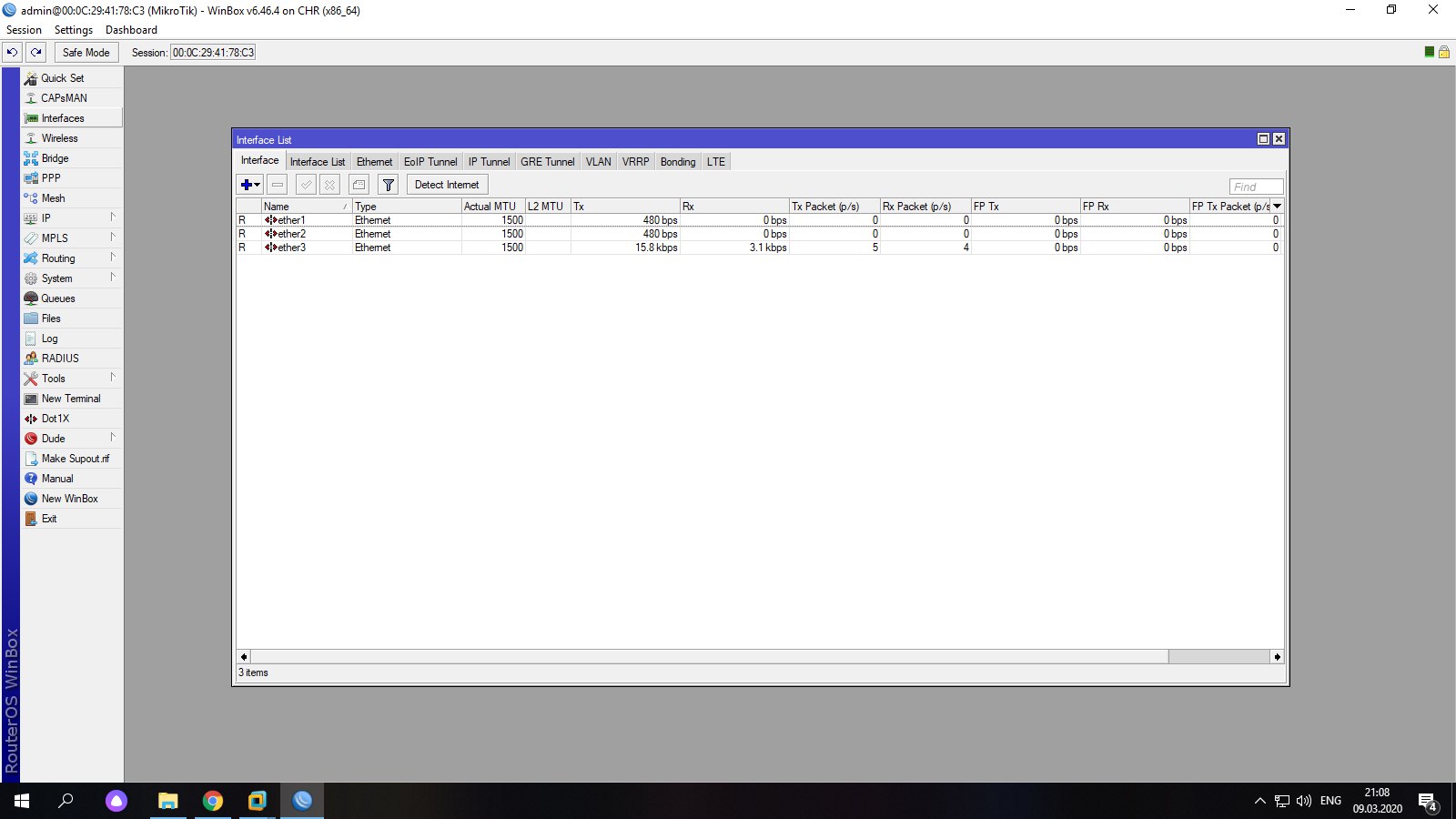Open the Bridge section
Image resolution: width=1456 pixels, height=819 pixels.
click(72, 158)
